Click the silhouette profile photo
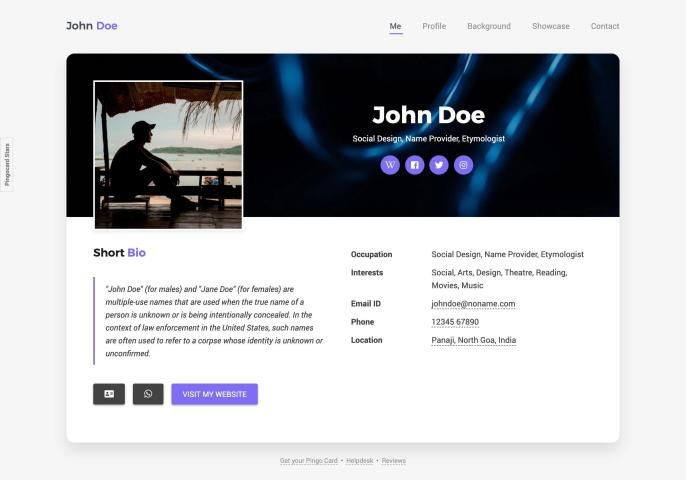This screenshot has height=480, width=686. (x=168, y=155)
